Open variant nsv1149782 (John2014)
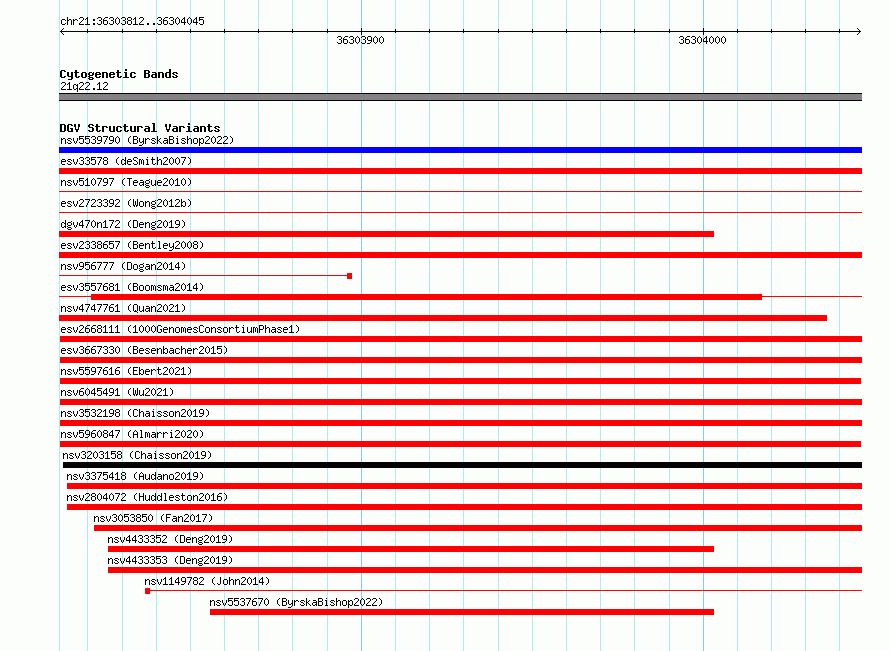890x651 pixels. 207,581
